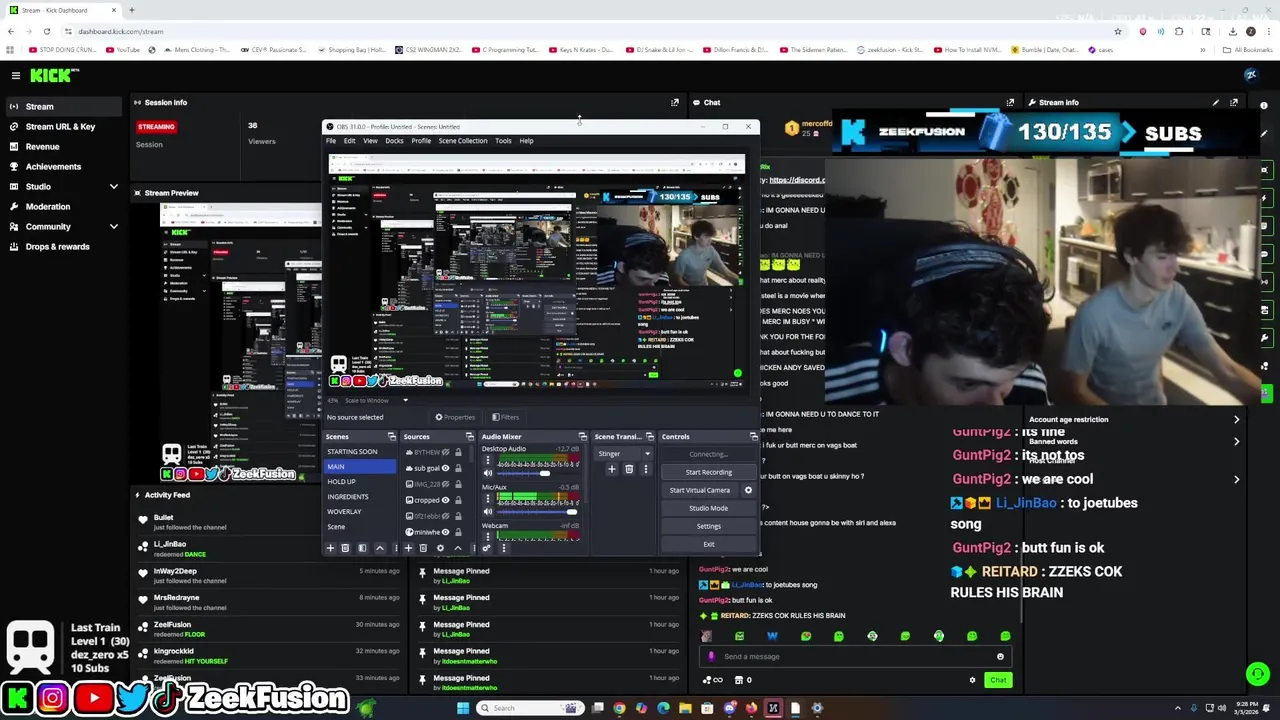
Task: Edit stream info with pencil icon
Action: pos(1216,102)
